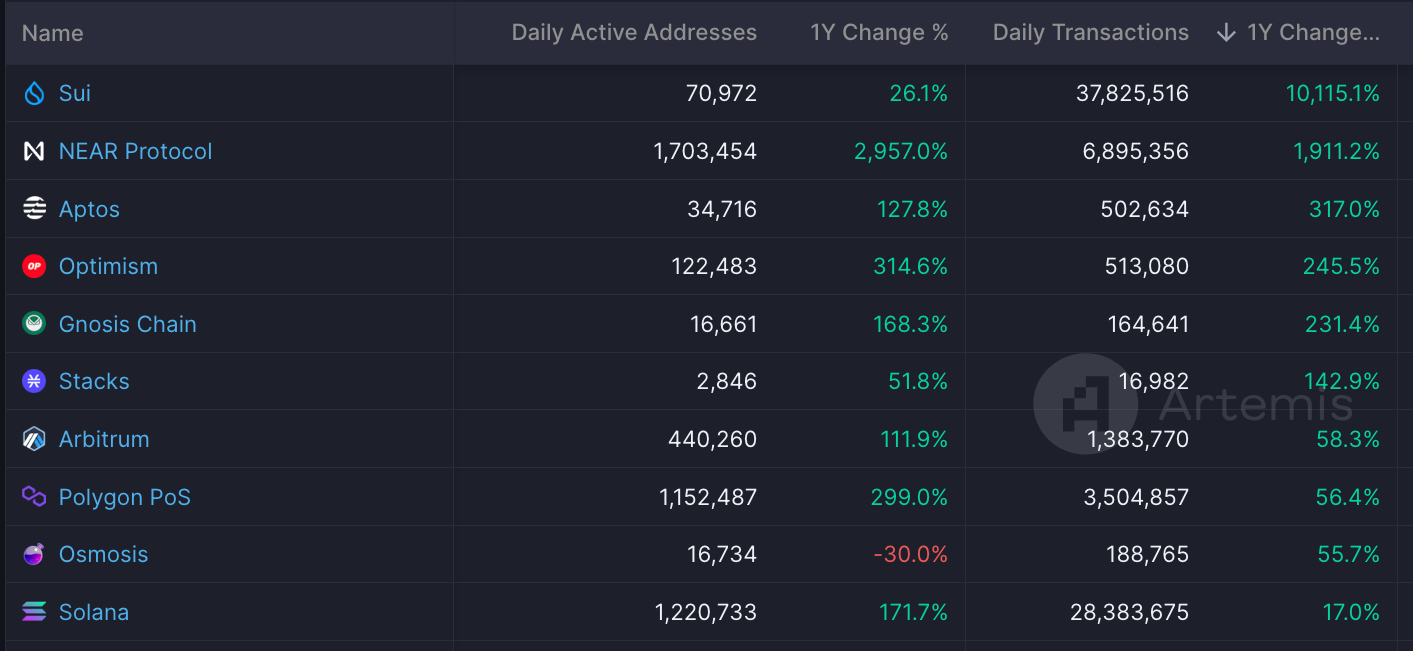Select Optimism 122,483 addresses value
Screen dimensions: 1413x651
pos(714,266)
